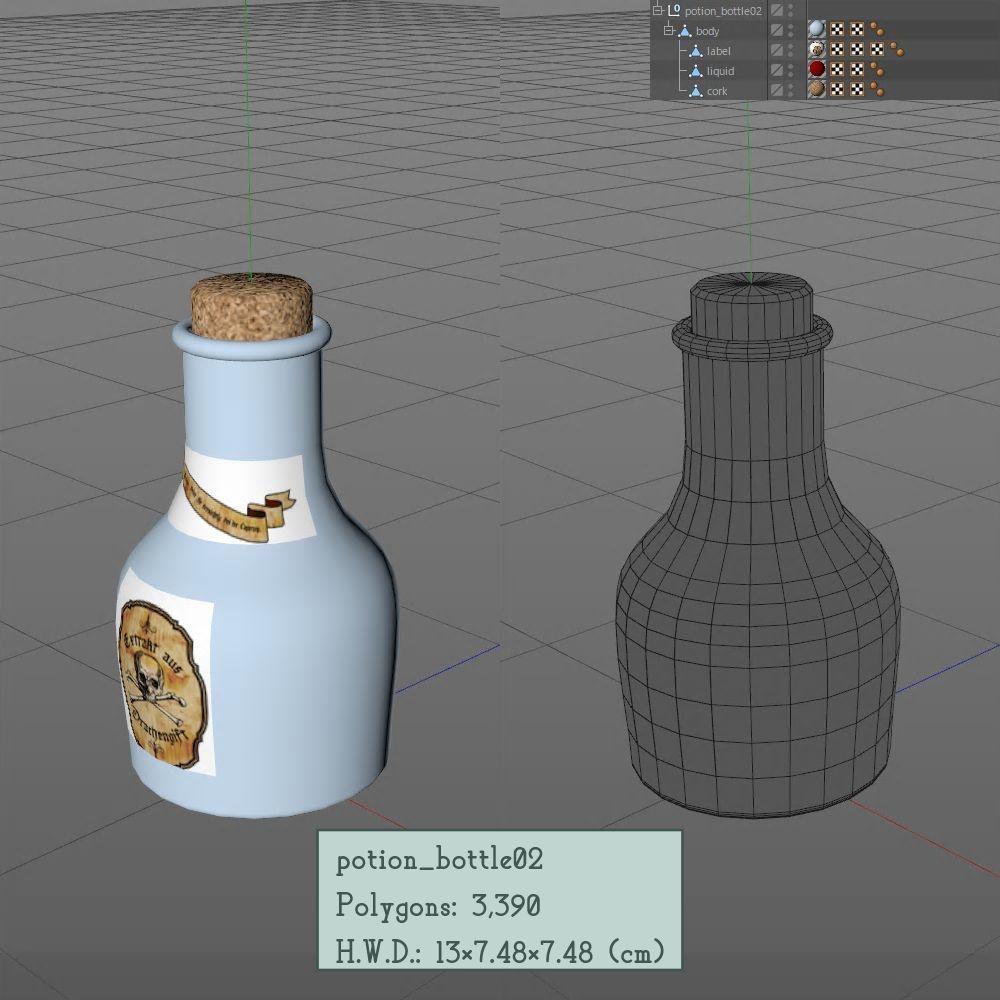
Task: Toggle layer square for label
Action: [776, 50]
